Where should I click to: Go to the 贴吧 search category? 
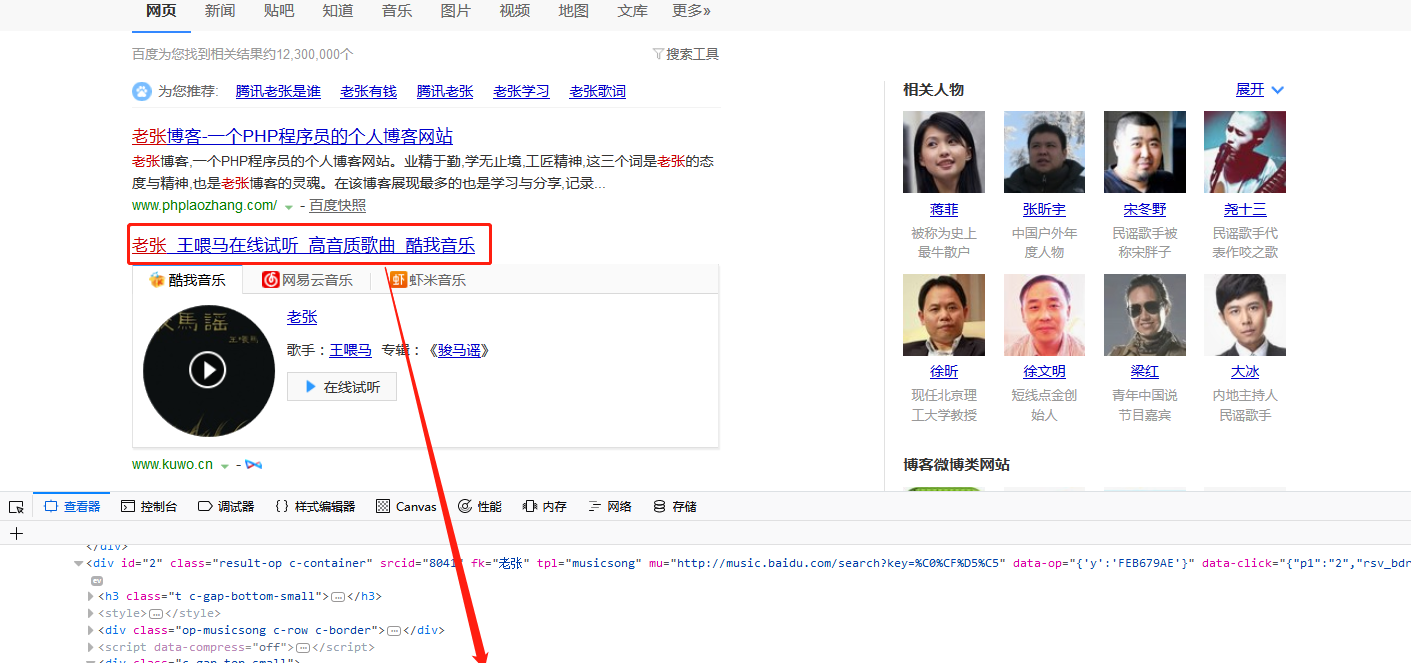coord(279,11)
